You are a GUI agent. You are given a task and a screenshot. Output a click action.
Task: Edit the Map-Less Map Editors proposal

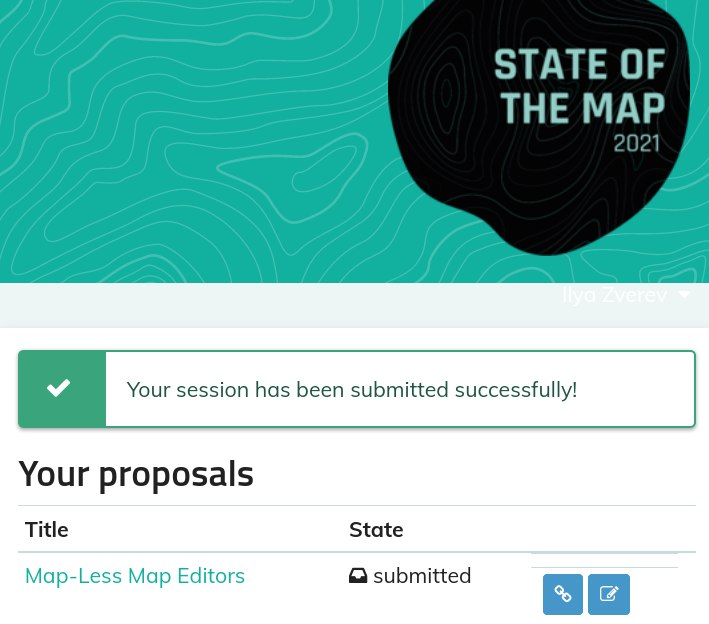pos(609,594)
